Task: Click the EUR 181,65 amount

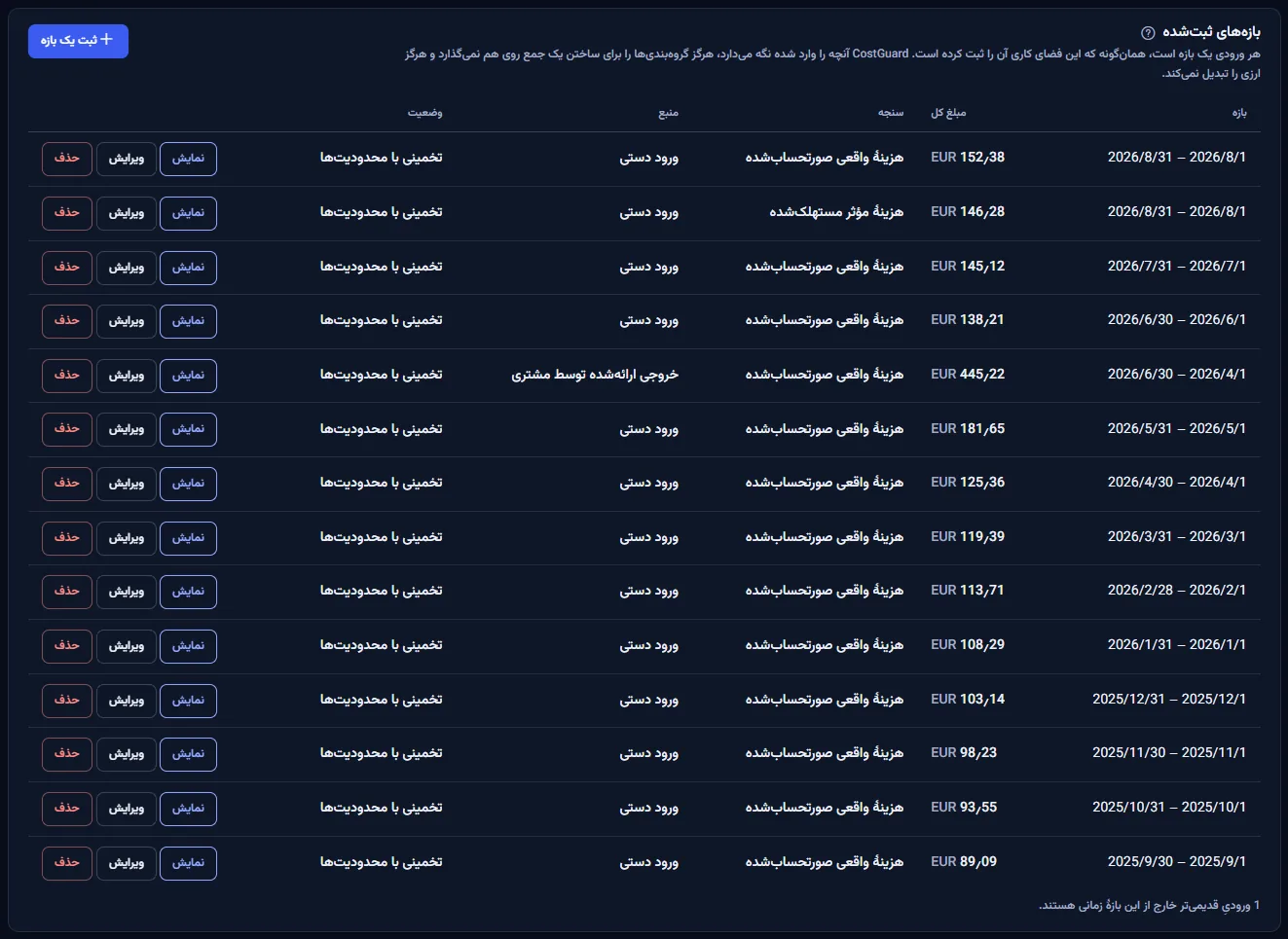Action: pyautogui.click(x=968, y=429)
